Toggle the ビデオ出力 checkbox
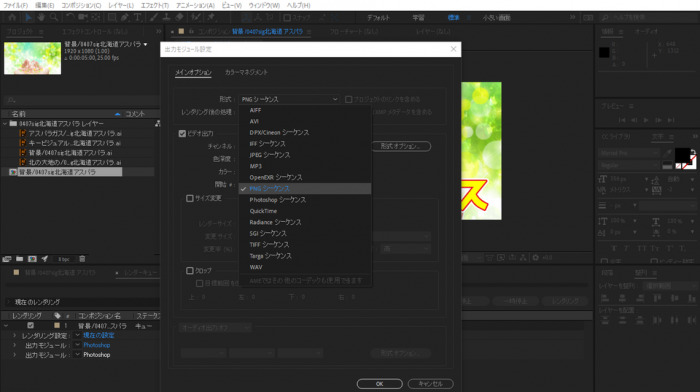The width and height of the screenshot is (700, 392). point(182,133)
